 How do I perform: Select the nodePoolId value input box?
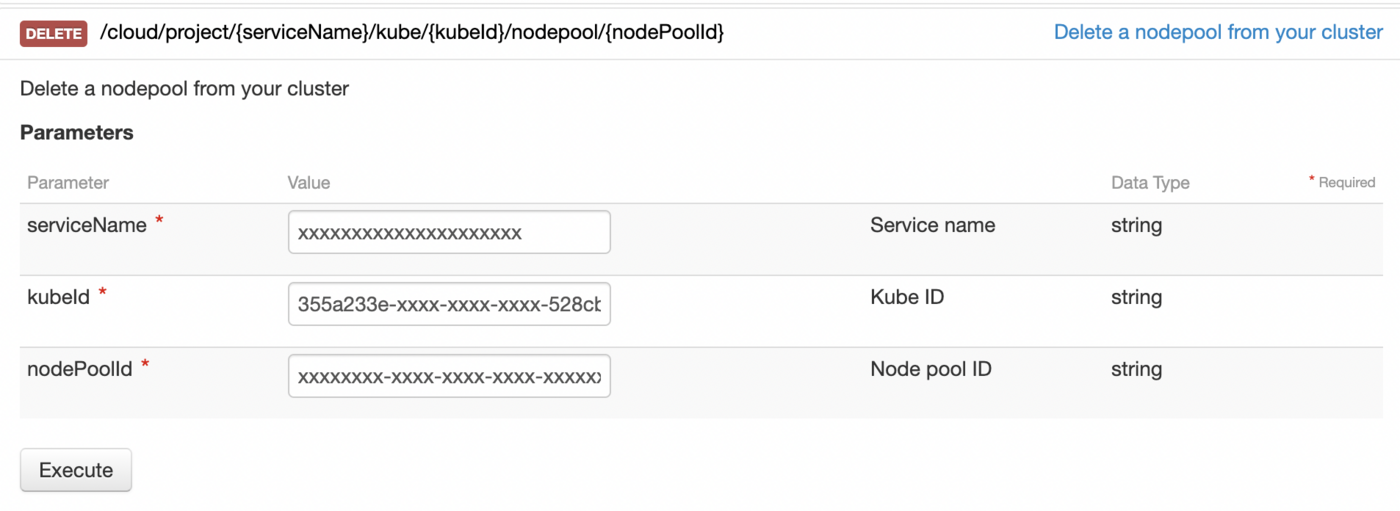449,377
